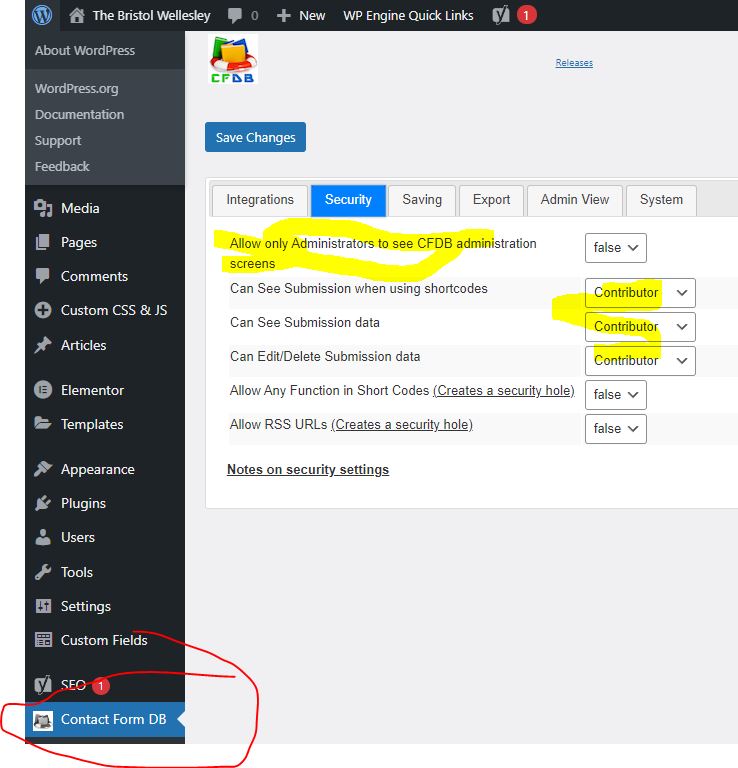This screenshot has width=738, height=768.
Task: Click the WordPress logo in admin bar
Action: pyautogui.click(x=42, y=15)
